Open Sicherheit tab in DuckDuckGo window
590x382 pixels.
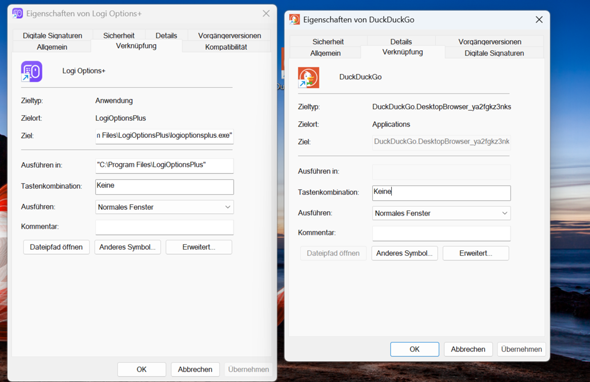328,41
